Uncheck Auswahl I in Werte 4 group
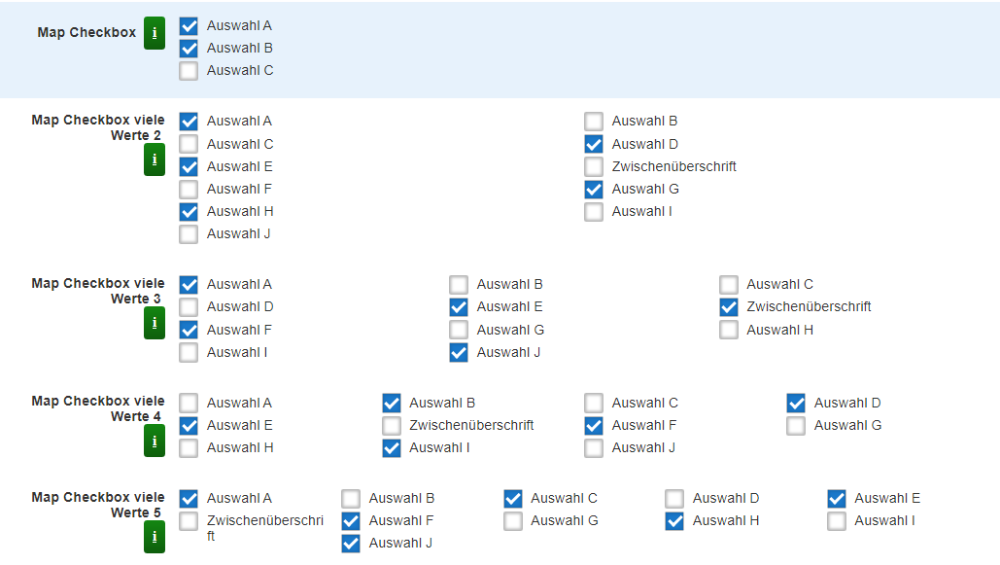The width and height of the screenshot is (1000, 565). pyautogui.click(x=392, y=448)
